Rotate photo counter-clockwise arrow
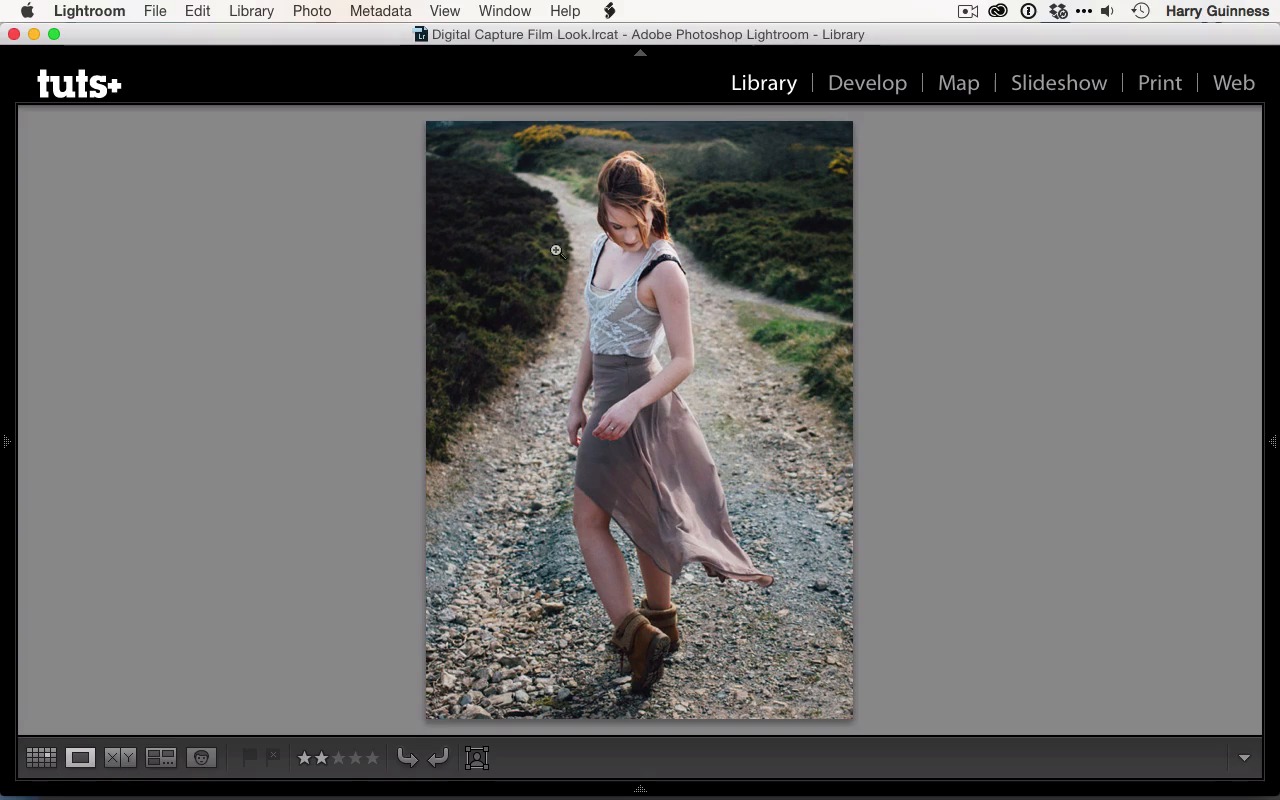The height and width of the screenshot is (800, 1280). click(x=407, y=758)
